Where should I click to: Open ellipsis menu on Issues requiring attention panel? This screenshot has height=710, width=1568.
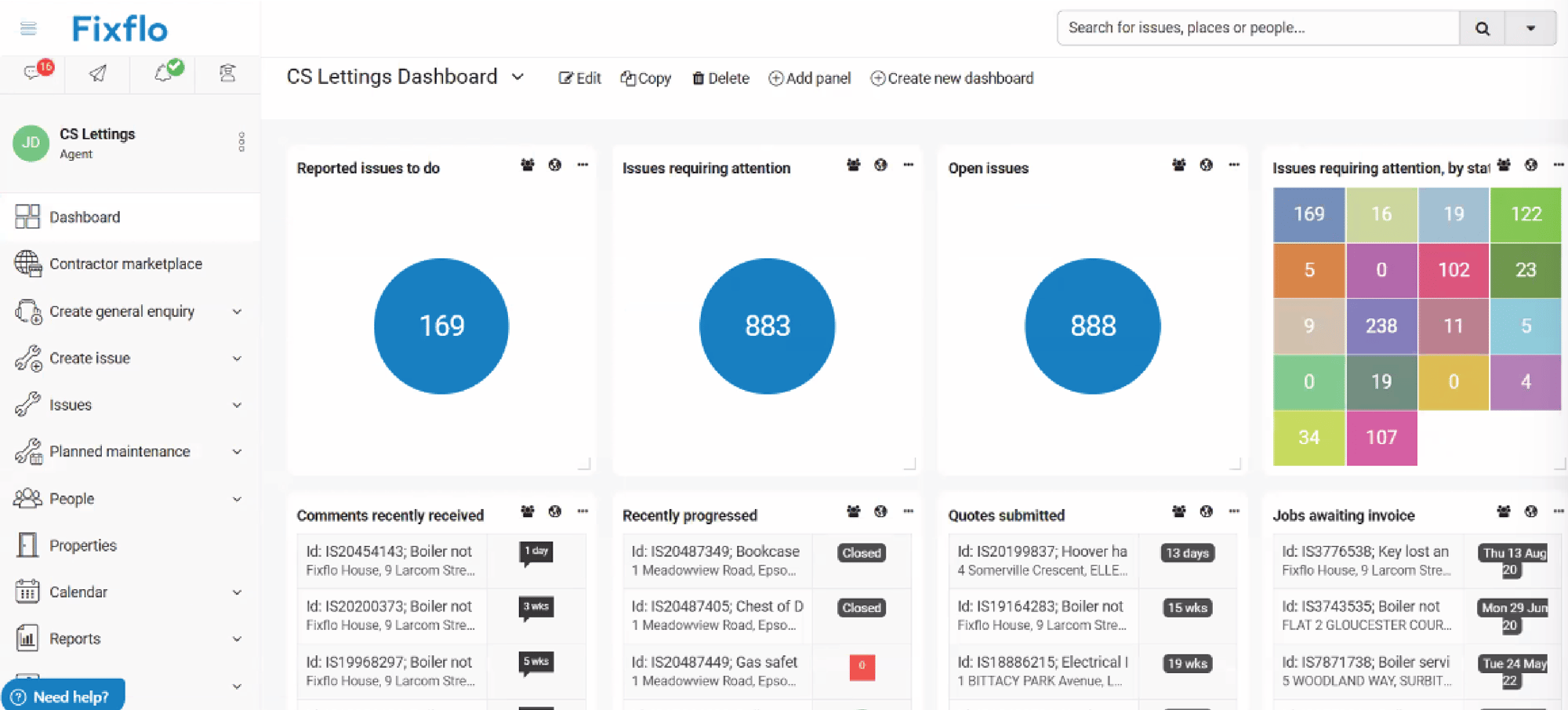point(908,166)
